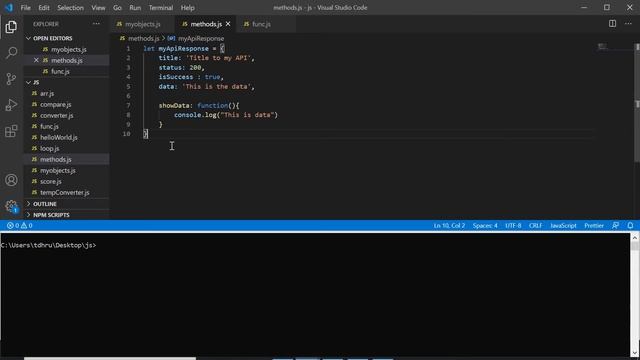Image resolution: width=640 pixels, height=360 pixels.
Task: Open editor More Actions ellipsis
Action: pos(628,24)
